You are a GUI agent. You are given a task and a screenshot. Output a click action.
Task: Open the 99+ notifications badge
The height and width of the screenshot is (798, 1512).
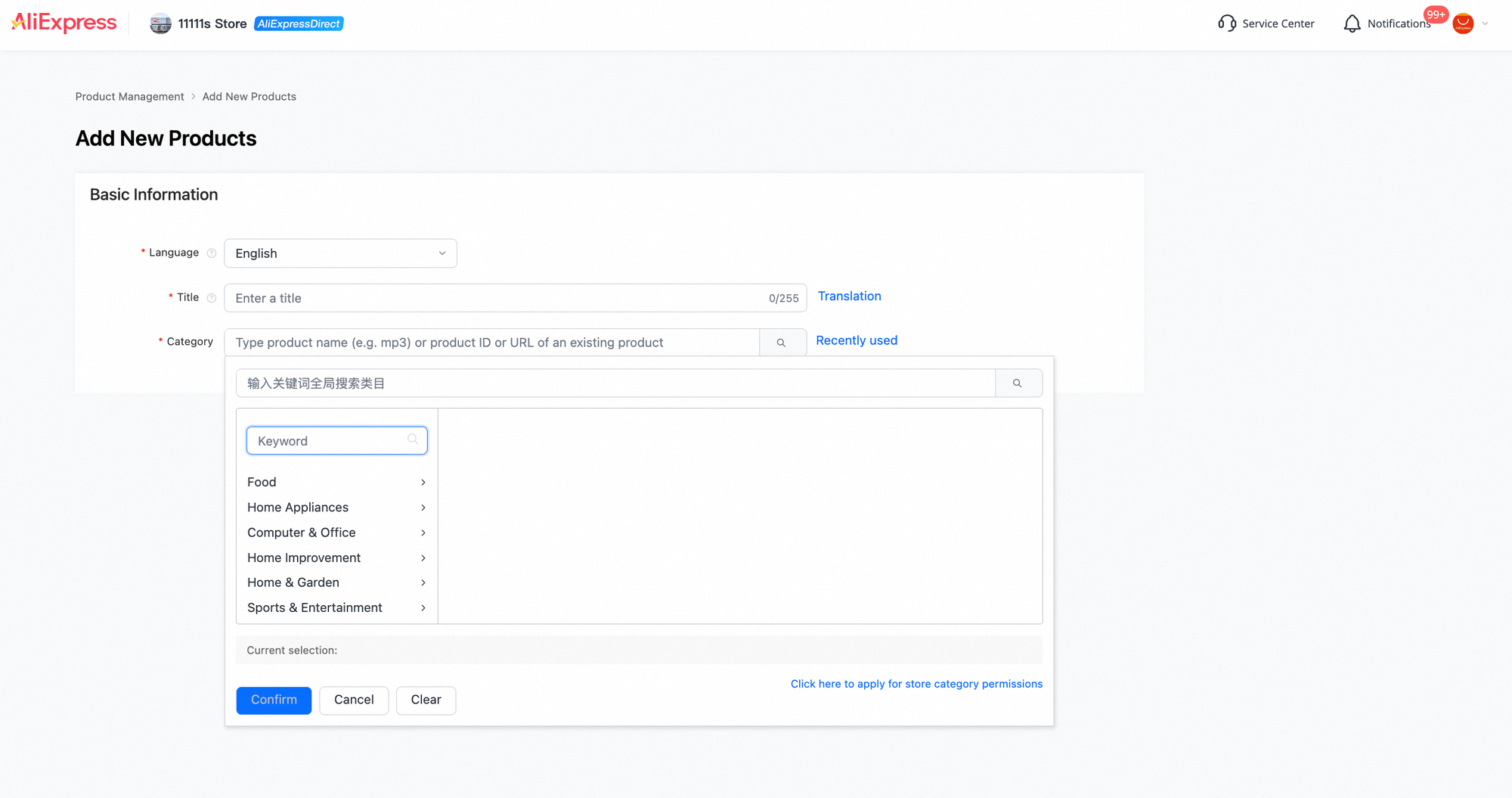click(x=1436, y=14)
